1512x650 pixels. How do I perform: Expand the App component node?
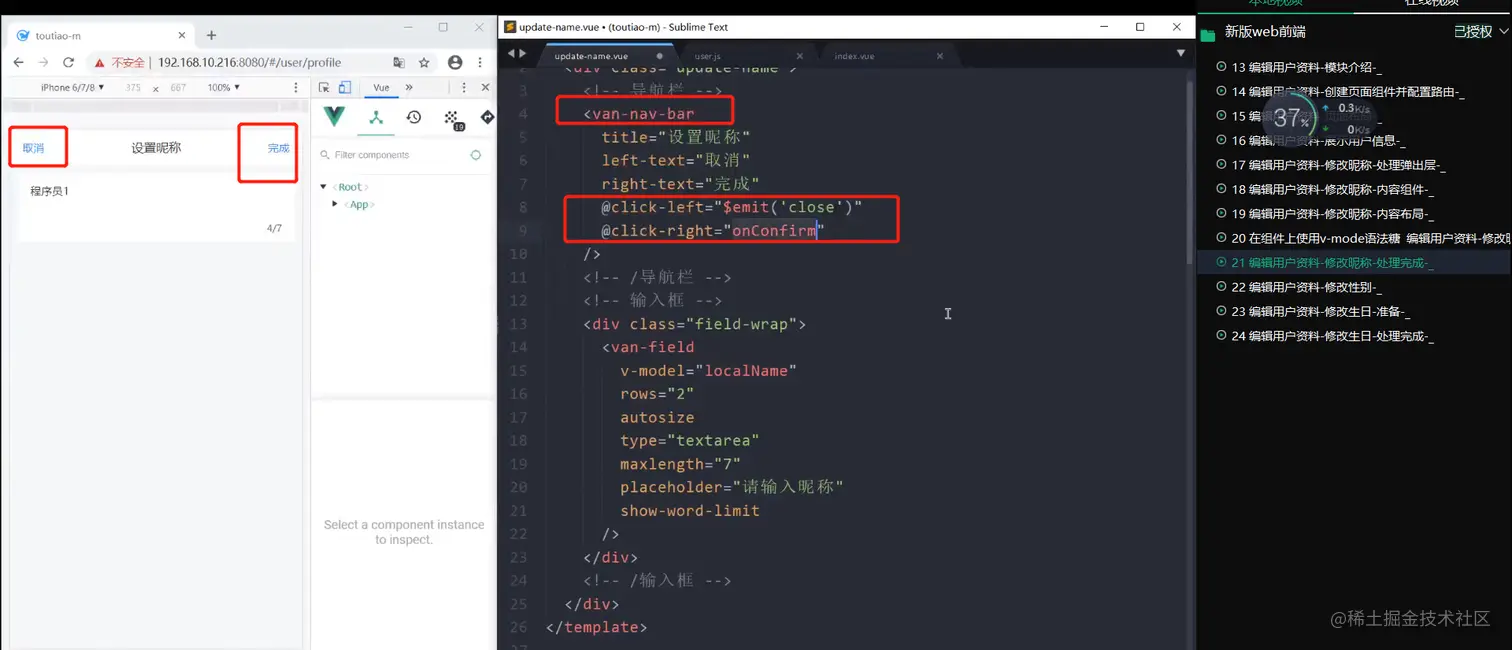[335, 204]
